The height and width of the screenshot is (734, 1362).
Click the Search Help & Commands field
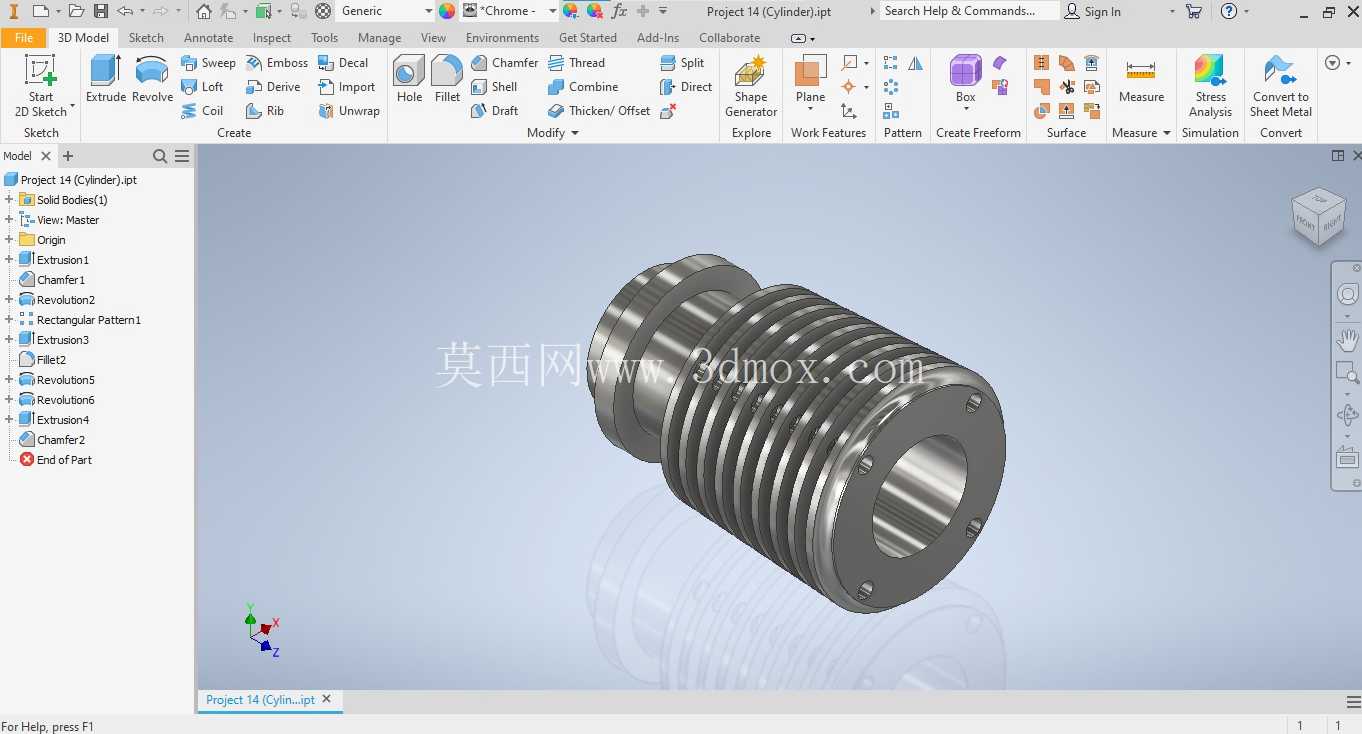tap(969, 11)
